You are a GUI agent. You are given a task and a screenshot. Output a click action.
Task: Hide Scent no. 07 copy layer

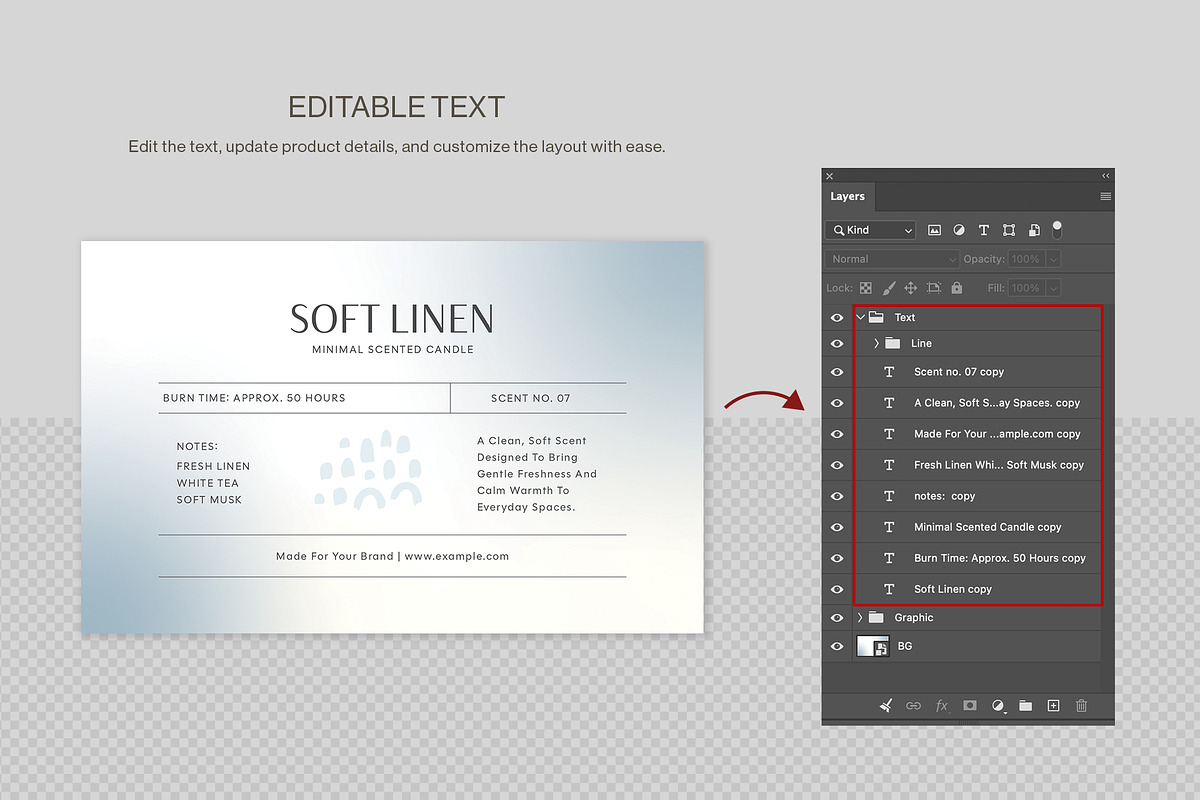point(837,372)
